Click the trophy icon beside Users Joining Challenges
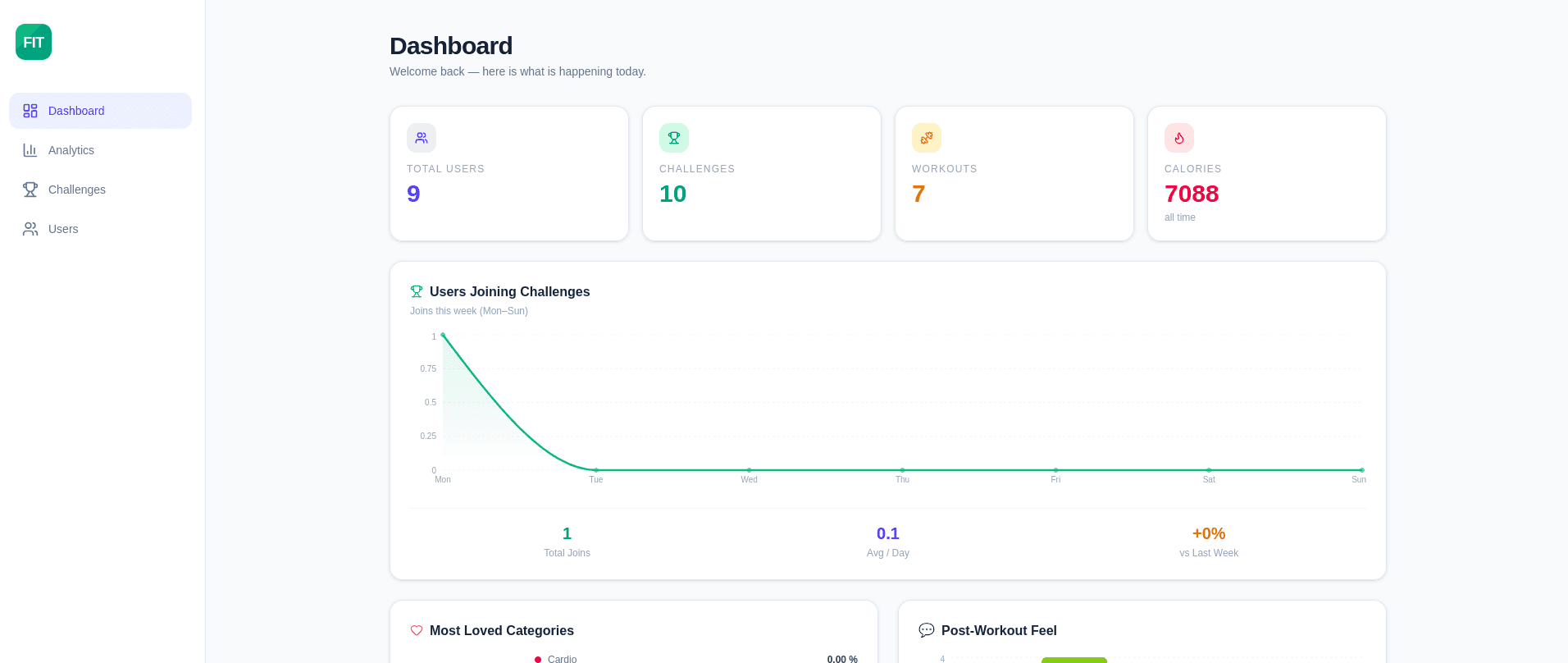The width and height of the screenshot is (1568, 663). pyautogui.click(x=417, y=291)
